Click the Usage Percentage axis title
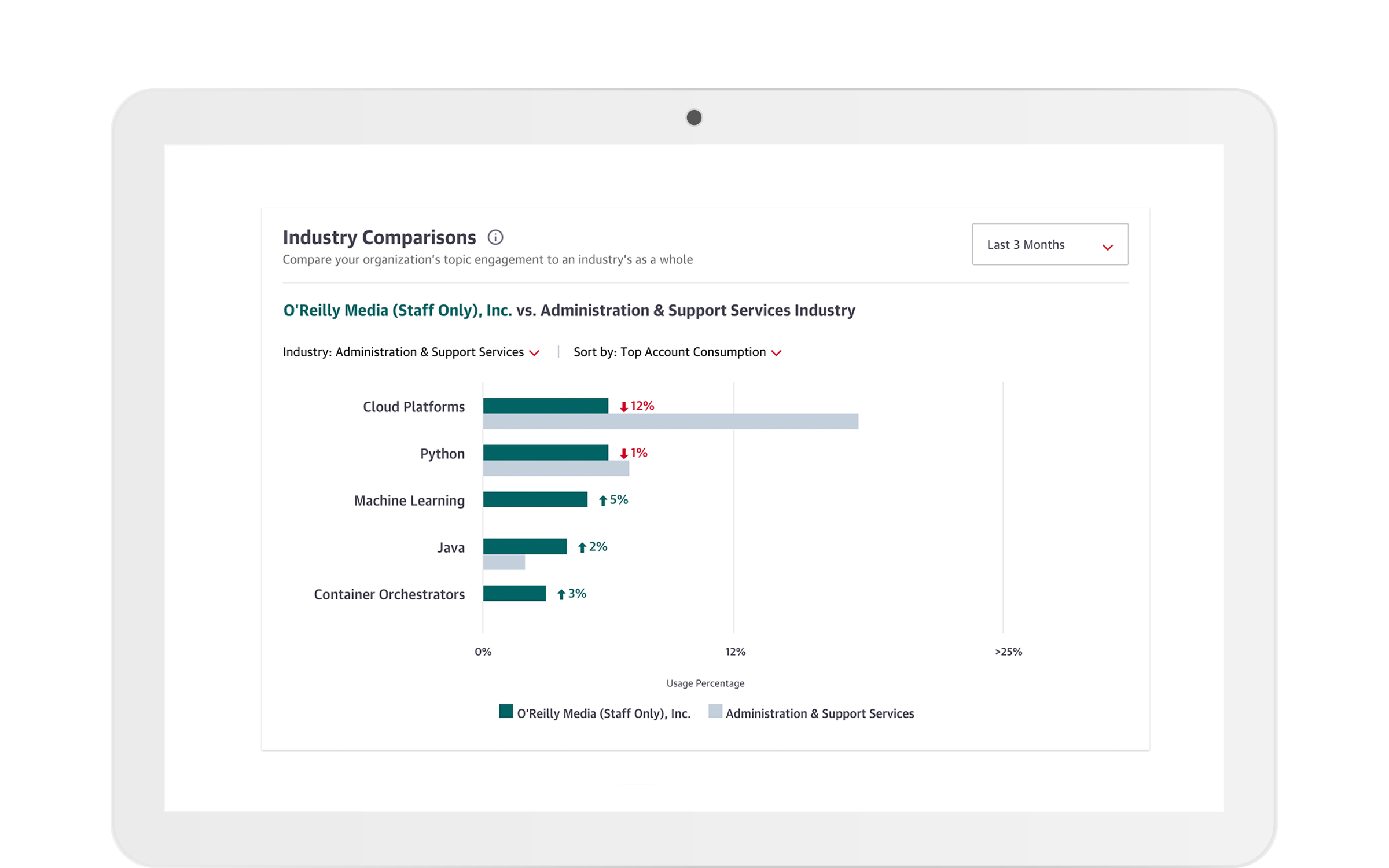1389x868 pixels. coord(705,683)
